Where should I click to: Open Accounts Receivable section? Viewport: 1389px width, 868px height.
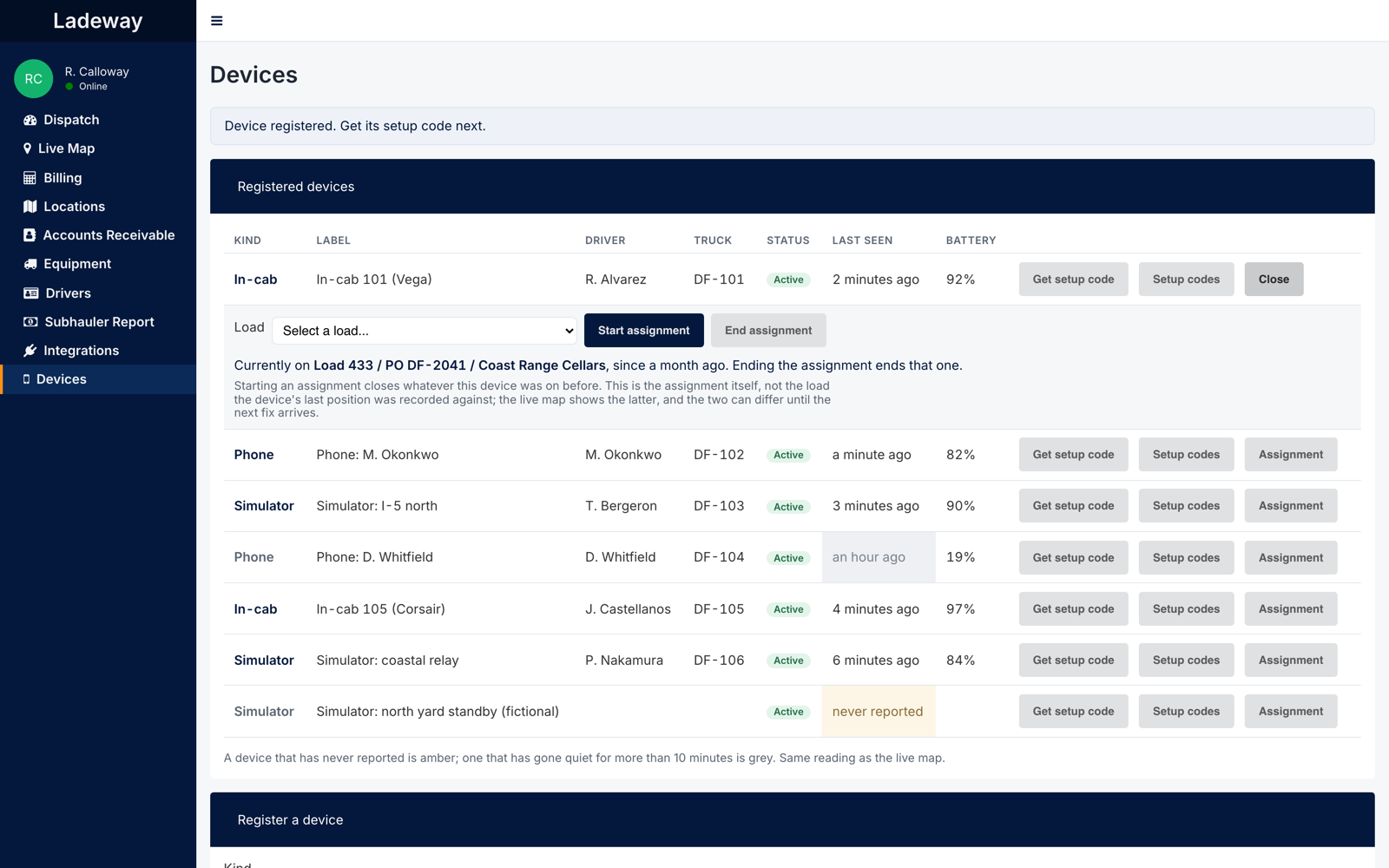click(x=98, y=235)
